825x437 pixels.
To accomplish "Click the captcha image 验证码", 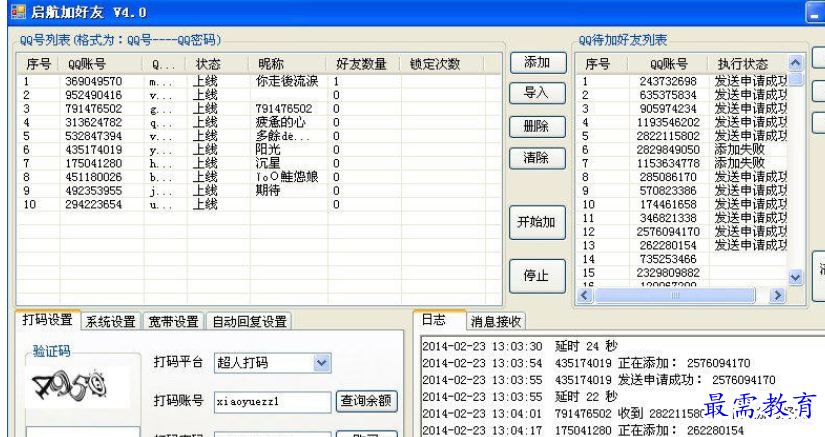I will pyautogui.click(x=78, y=388).
